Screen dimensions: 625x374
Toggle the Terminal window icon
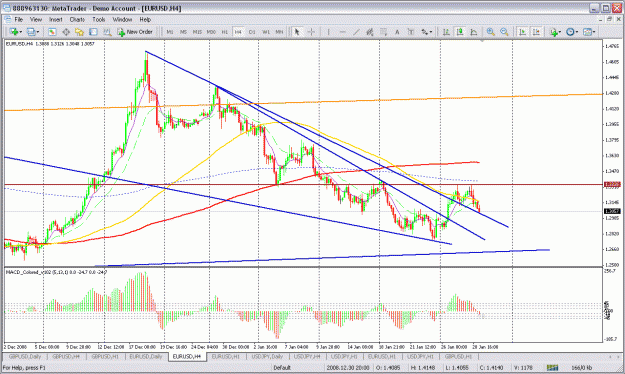point(93,32)
